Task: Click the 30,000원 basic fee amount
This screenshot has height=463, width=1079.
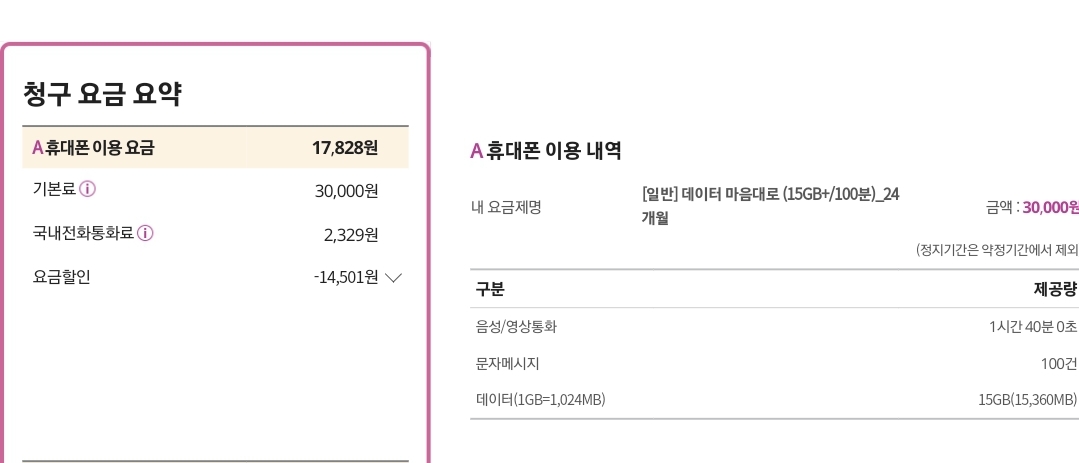Action: [x=346, y=191]
